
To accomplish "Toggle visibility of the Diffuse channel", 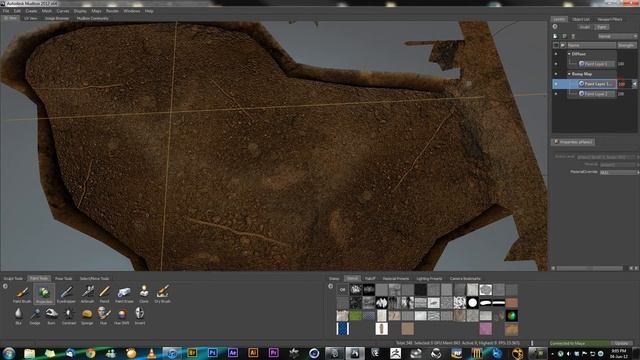I will (x=556, y=54).
